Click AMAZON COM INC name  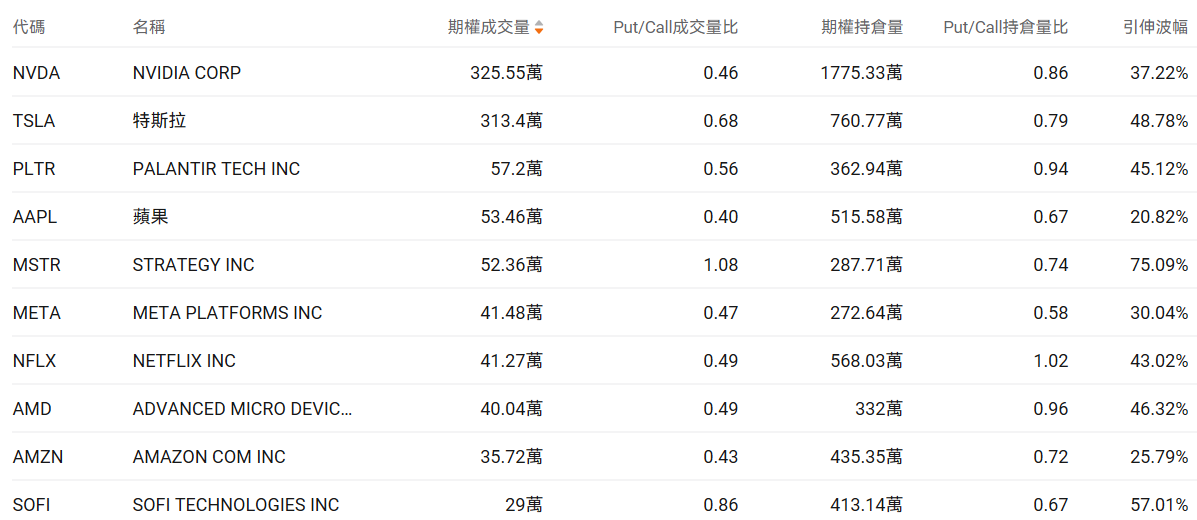(209, 457)
